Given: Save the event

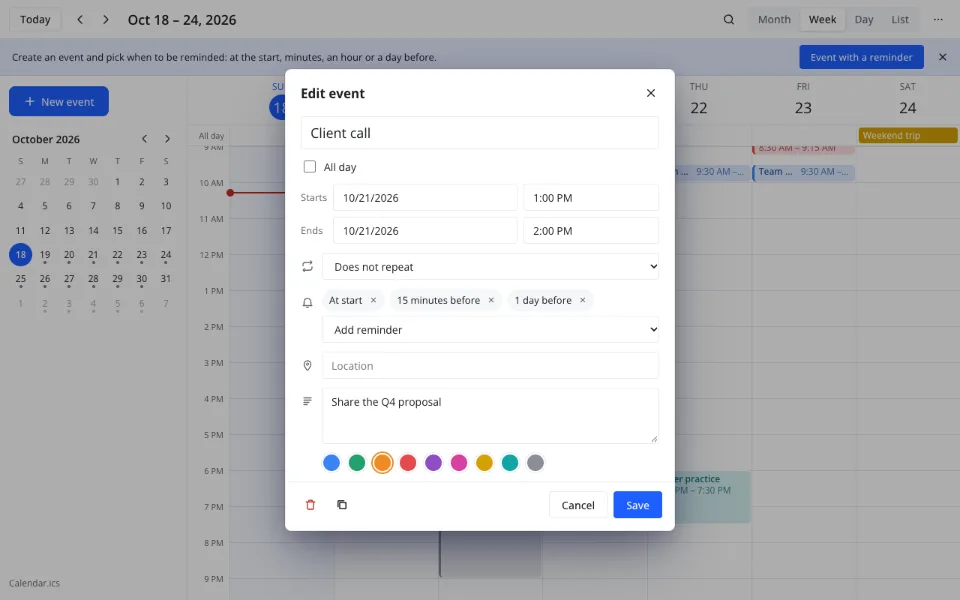Looking at the screenshot, I should [x=637, y=505].
